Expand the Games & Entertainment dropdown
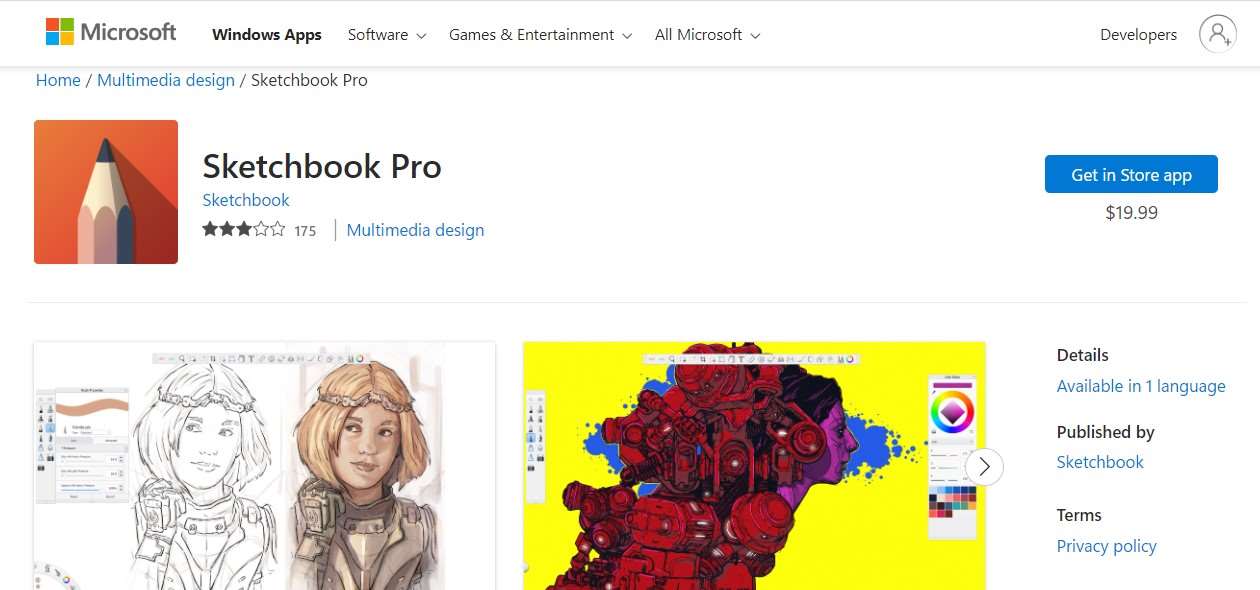The image size is (1260, 590). point(540,35)
